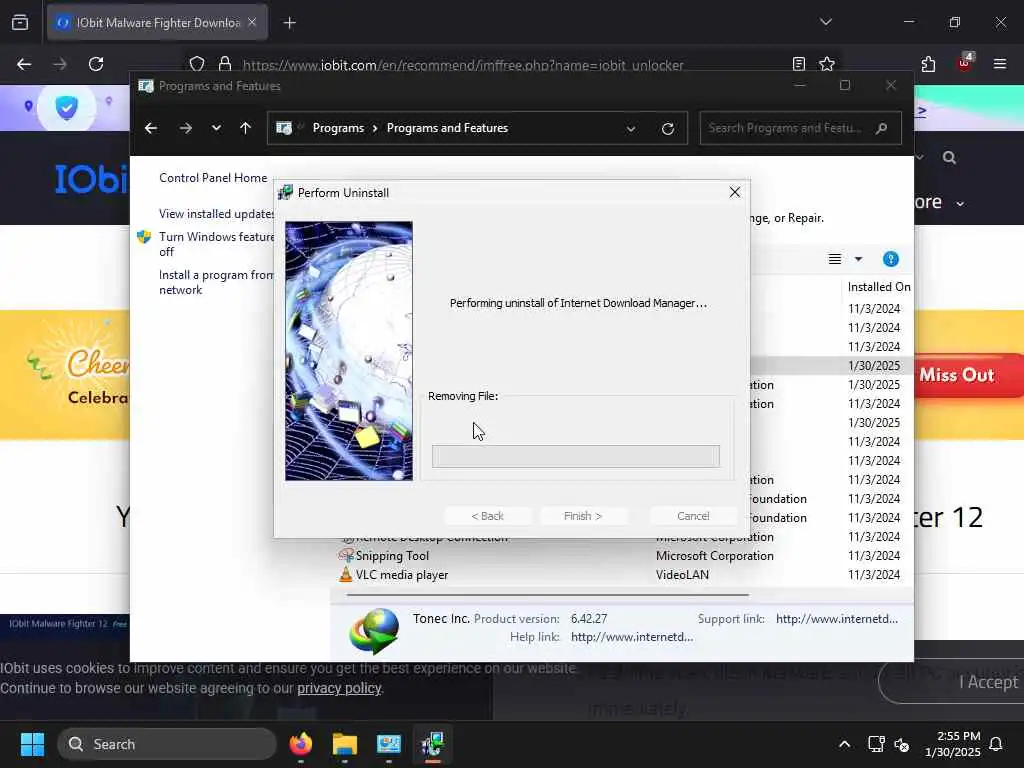The image size is (1024, 768).
Task: Click the Cancel button in uninstall dialog
Action: [693, 516]
